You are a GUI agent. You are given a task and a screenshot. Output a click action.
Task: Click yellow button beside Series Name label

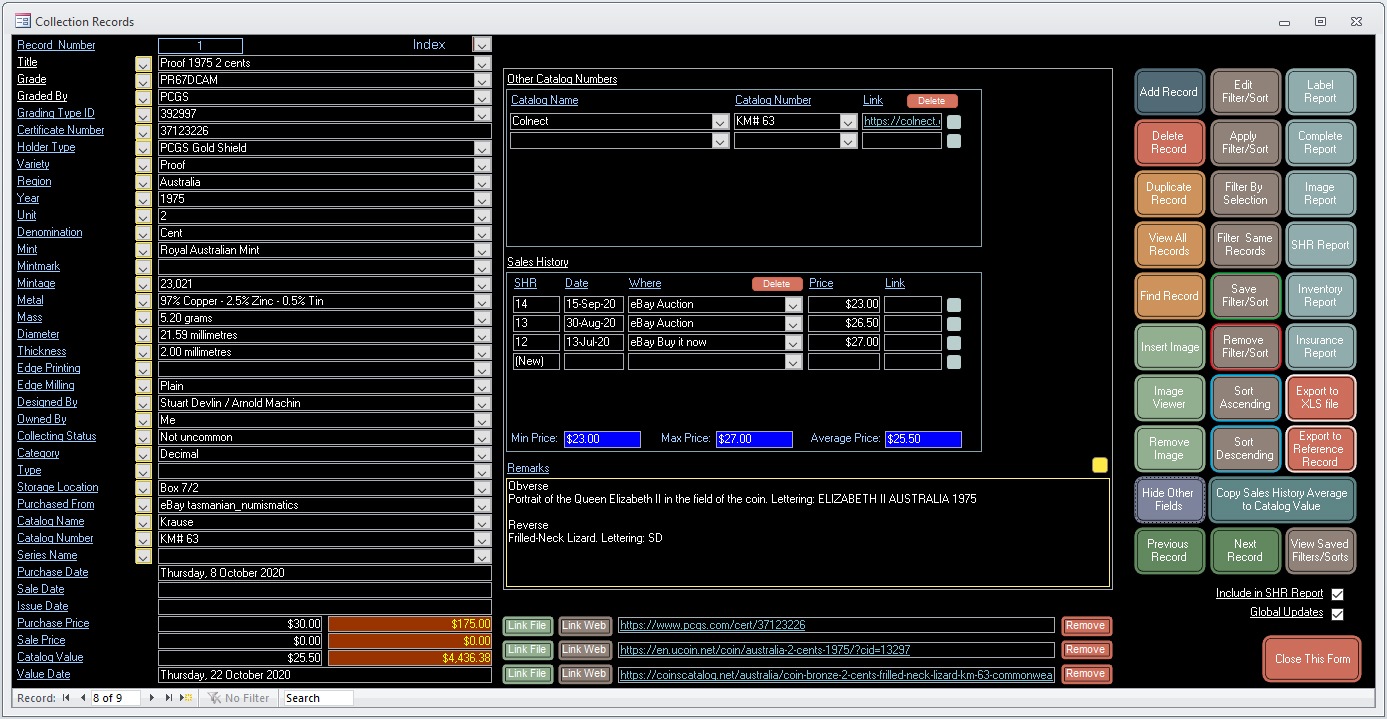pyautogui.click(x=143, y=556)
